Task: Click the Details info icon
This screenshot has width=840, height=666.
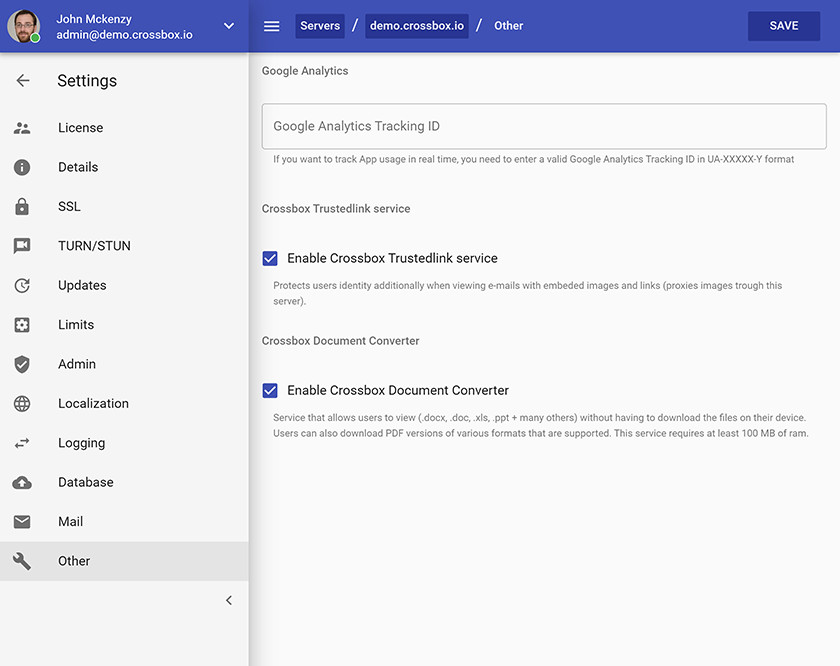Action: [22, 167]
